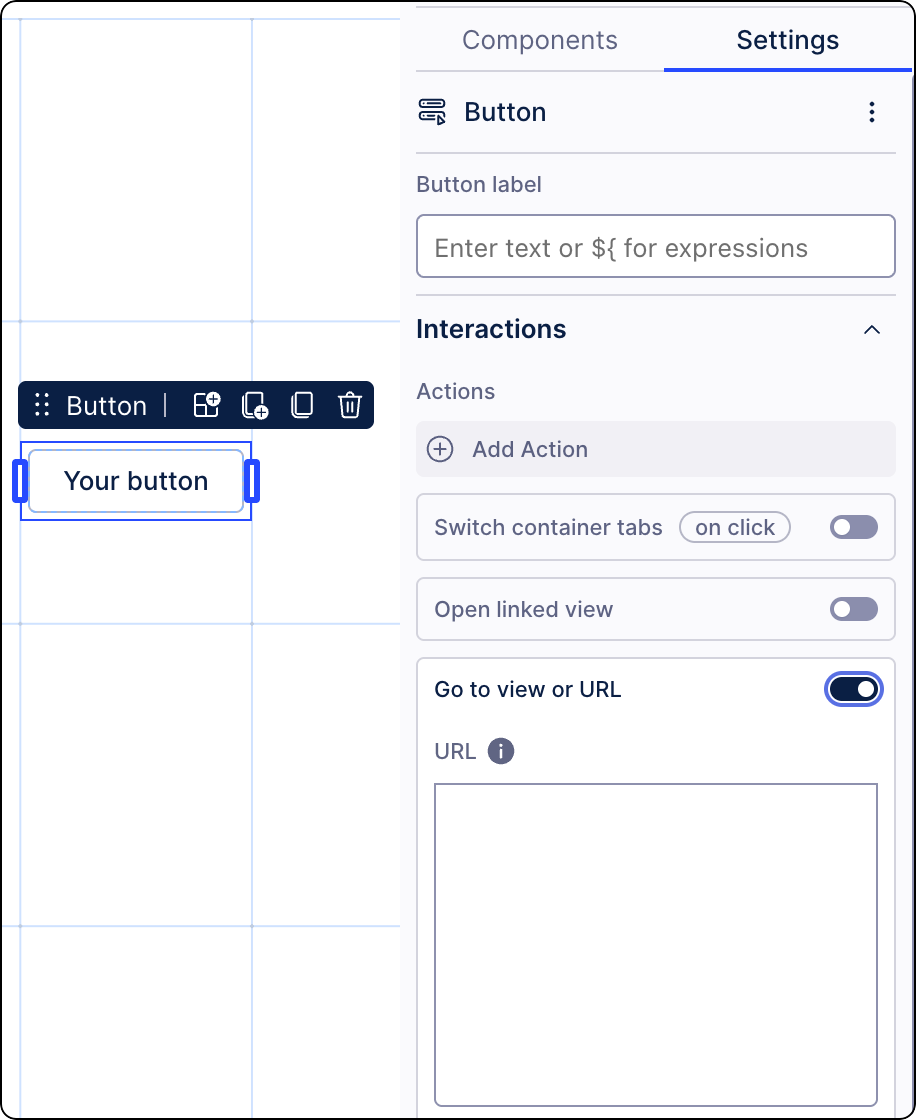This screenshot has height=1120, width=916.
Task: Switch to the Components tab
Action: click(x=539, y=40)
